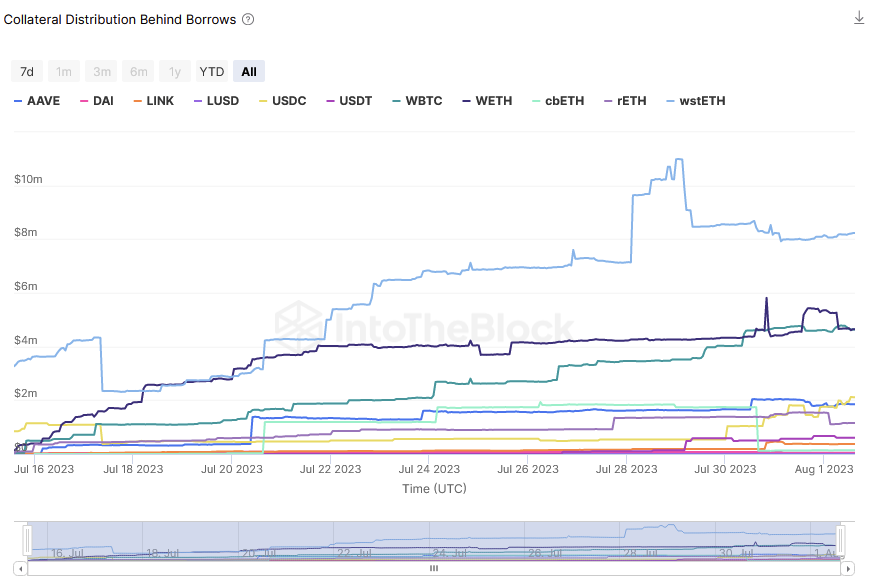Click the download chart icon
This screenshot has height=584, width=869.
(x=858, y=18)
